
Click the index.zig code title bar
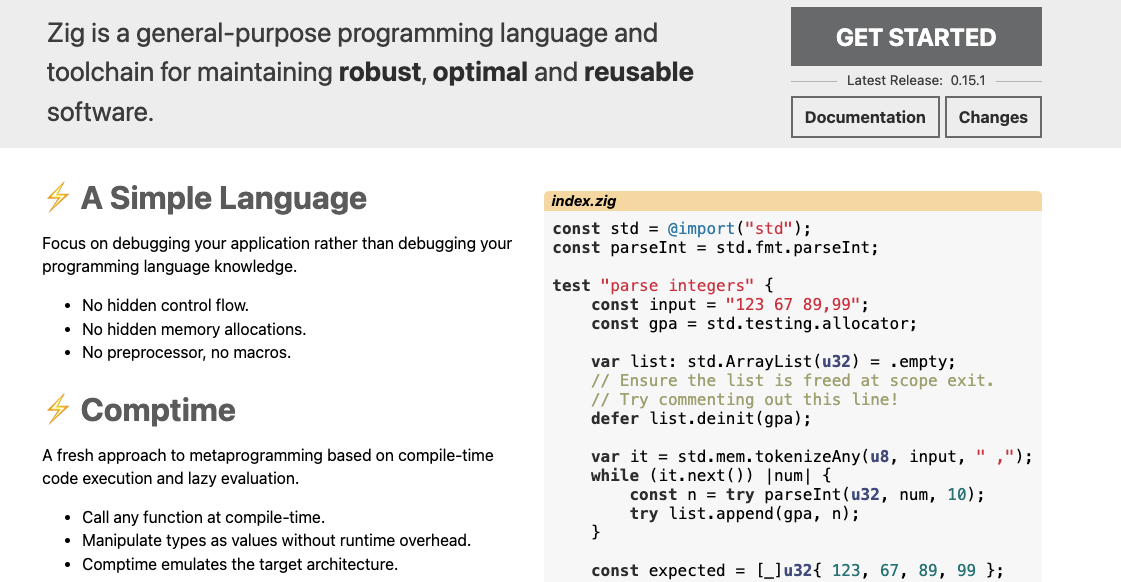click(x=792, y=201)
